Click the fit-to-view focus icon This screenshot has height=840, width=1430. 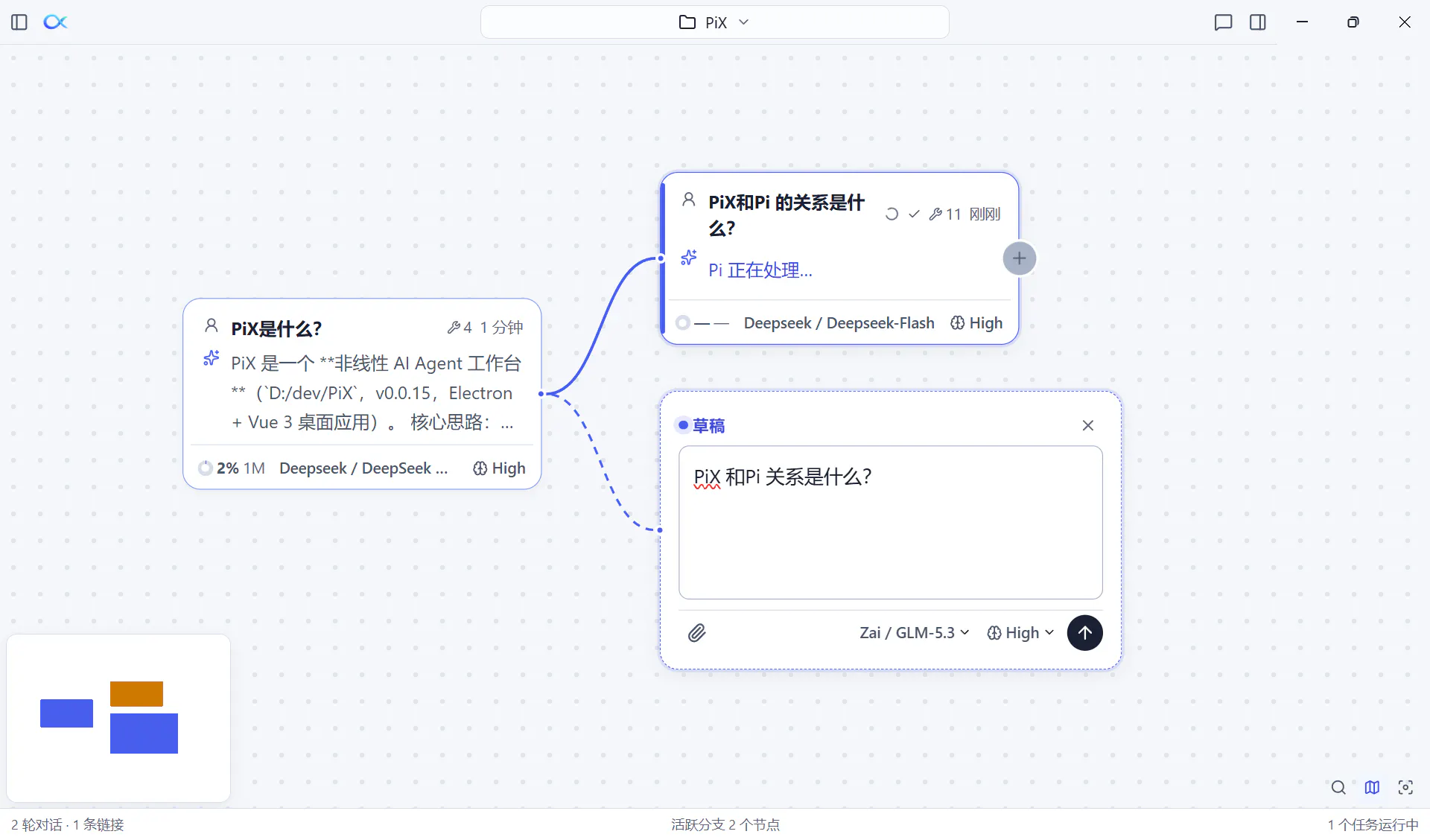pos(1405,788)
